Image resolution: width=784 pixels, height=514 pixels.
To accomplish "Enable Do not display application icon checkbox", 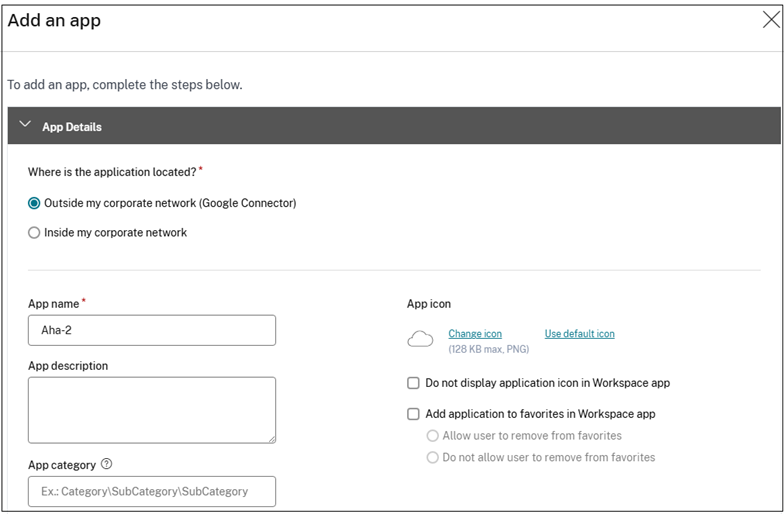I will click(414, 383).
